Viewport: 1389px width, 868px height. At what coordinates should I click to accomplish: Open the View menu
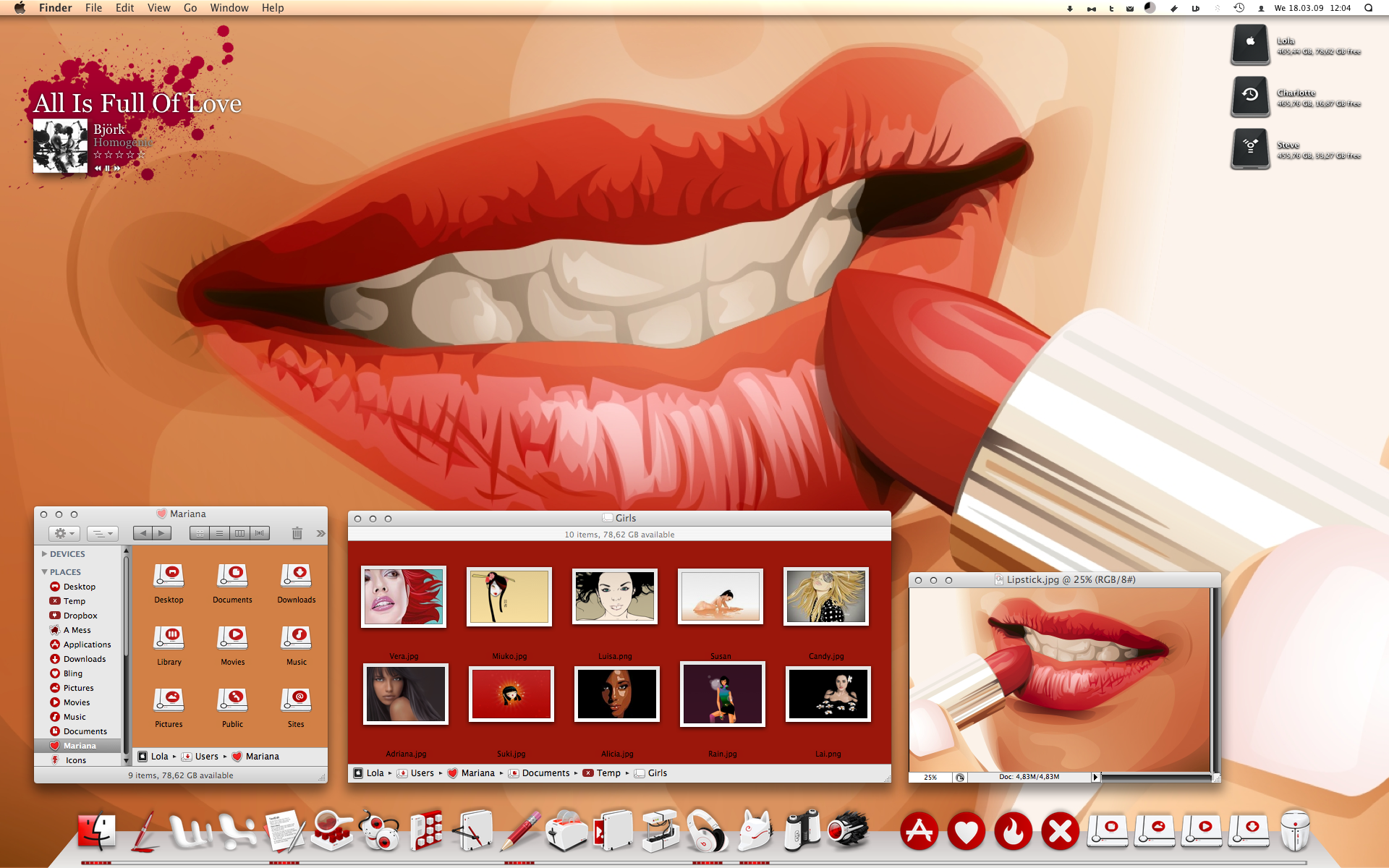158,8
